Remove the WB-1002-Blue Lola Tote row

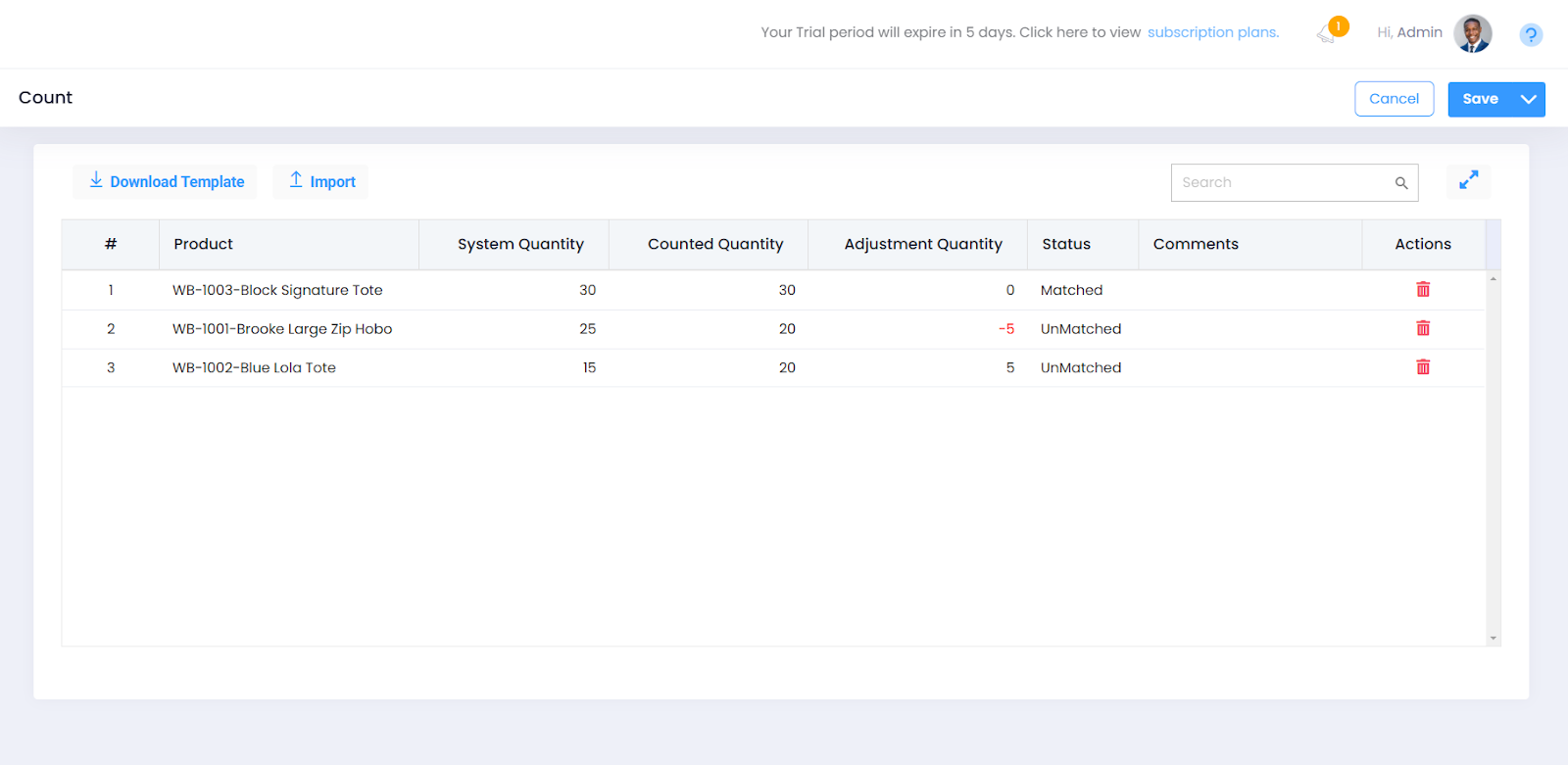(x=1423, y=367)
